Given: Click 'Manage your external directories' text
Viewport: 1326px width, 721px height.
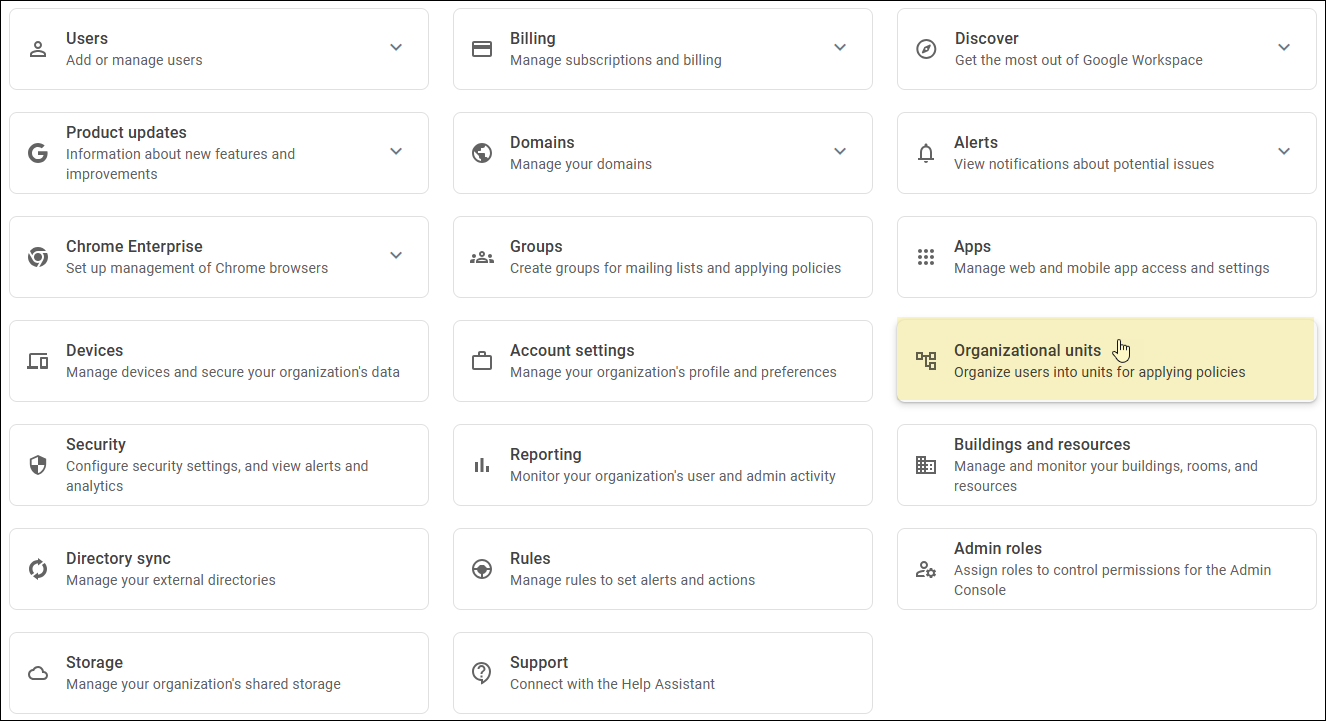Looking at the screenshot, I should (171, 580).
